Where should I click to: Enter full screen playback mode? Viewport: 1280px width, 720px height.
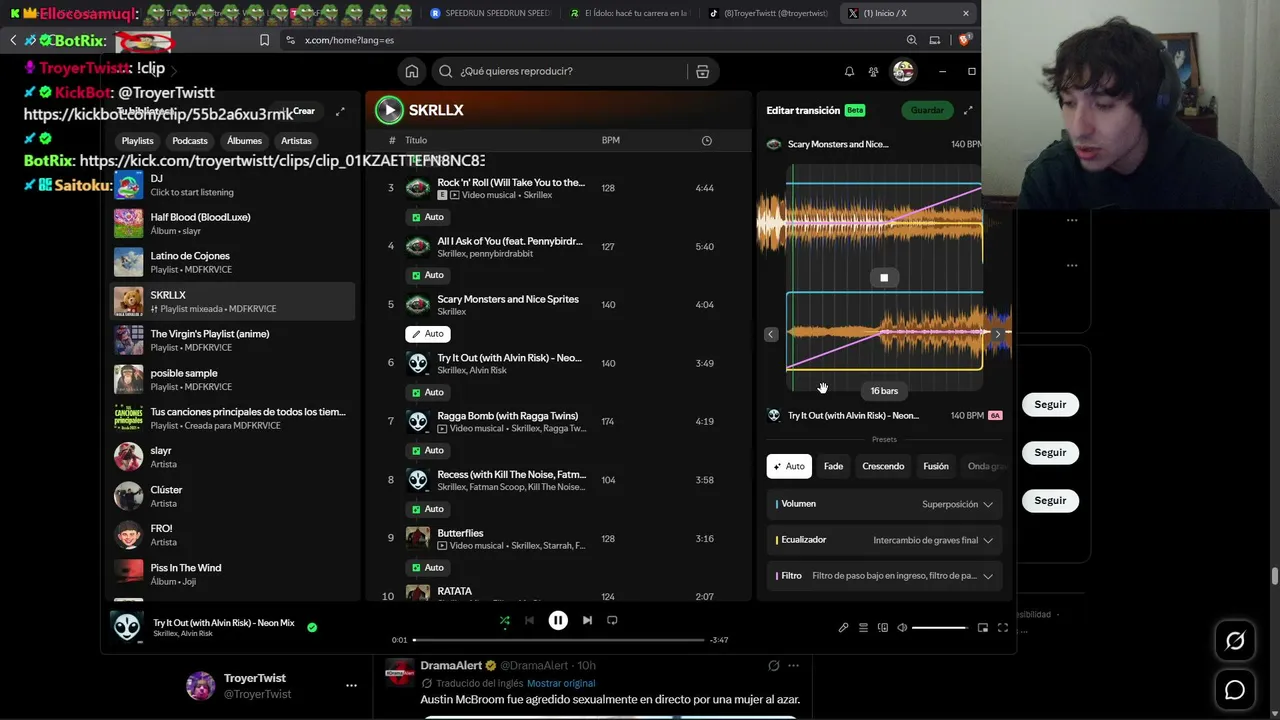pos(1003,628)
